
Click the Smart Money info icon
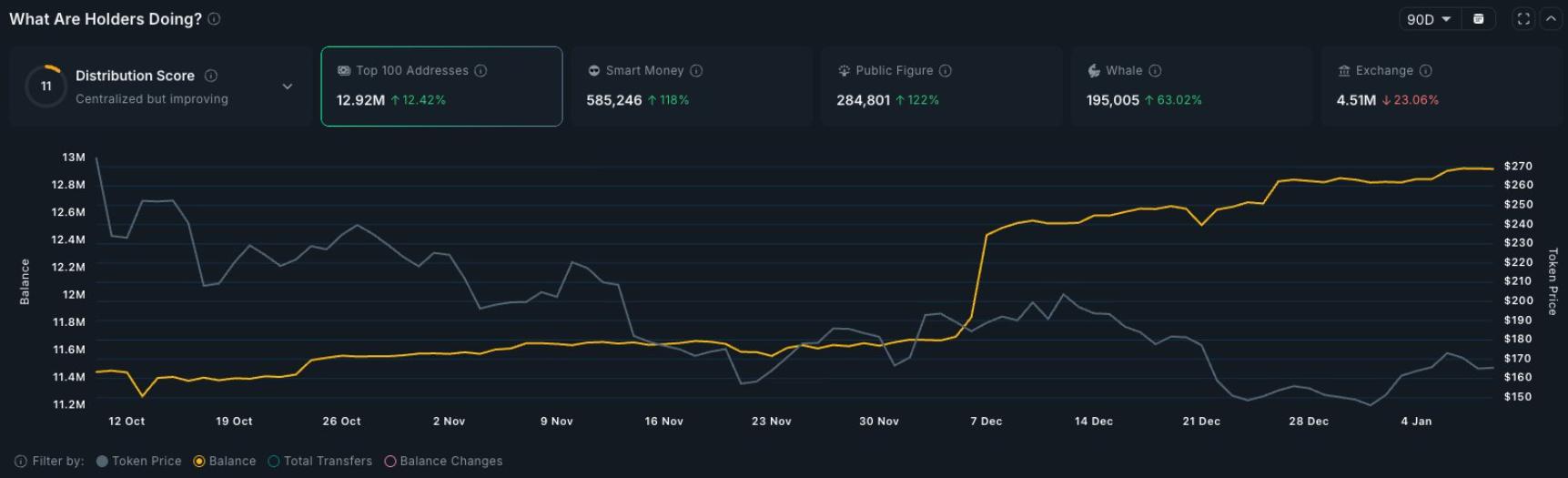click(696, 71)
